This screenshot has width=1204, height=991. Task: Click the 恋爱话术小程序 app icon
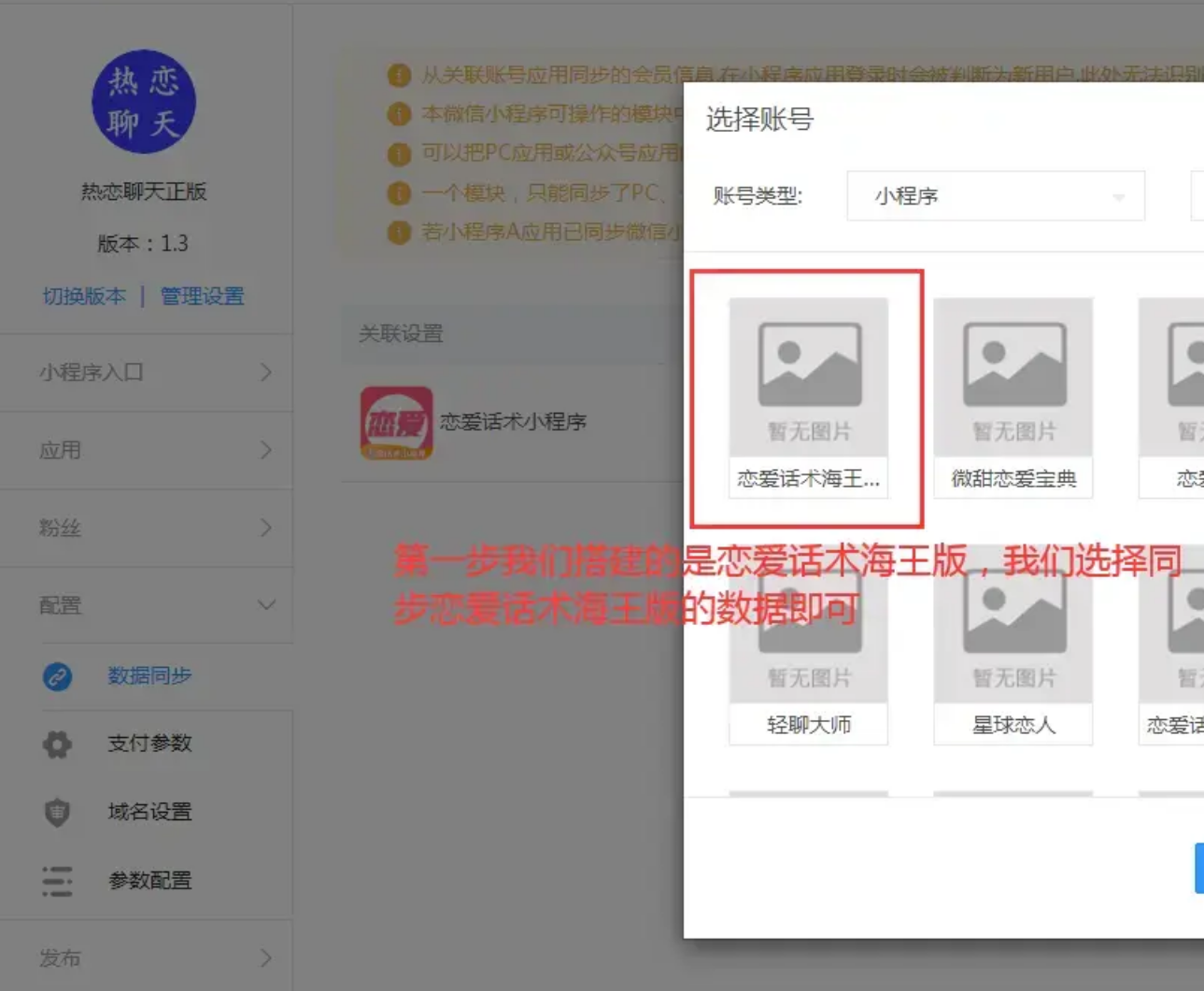pyautogui.click(x=397, y=423)
